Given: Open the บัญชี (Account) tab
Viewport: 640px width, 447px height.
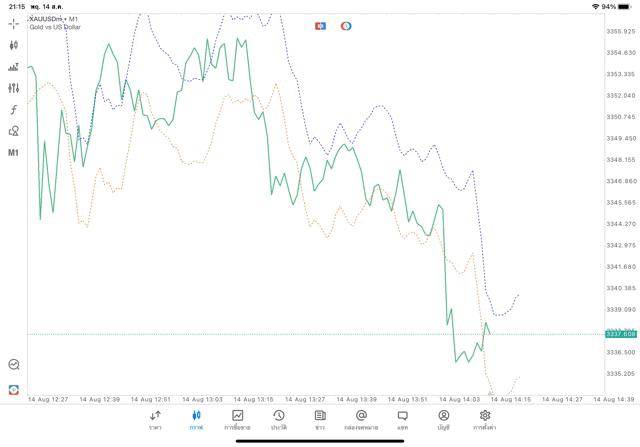Looking at the screenshot, I should click(x=443, y=419).
